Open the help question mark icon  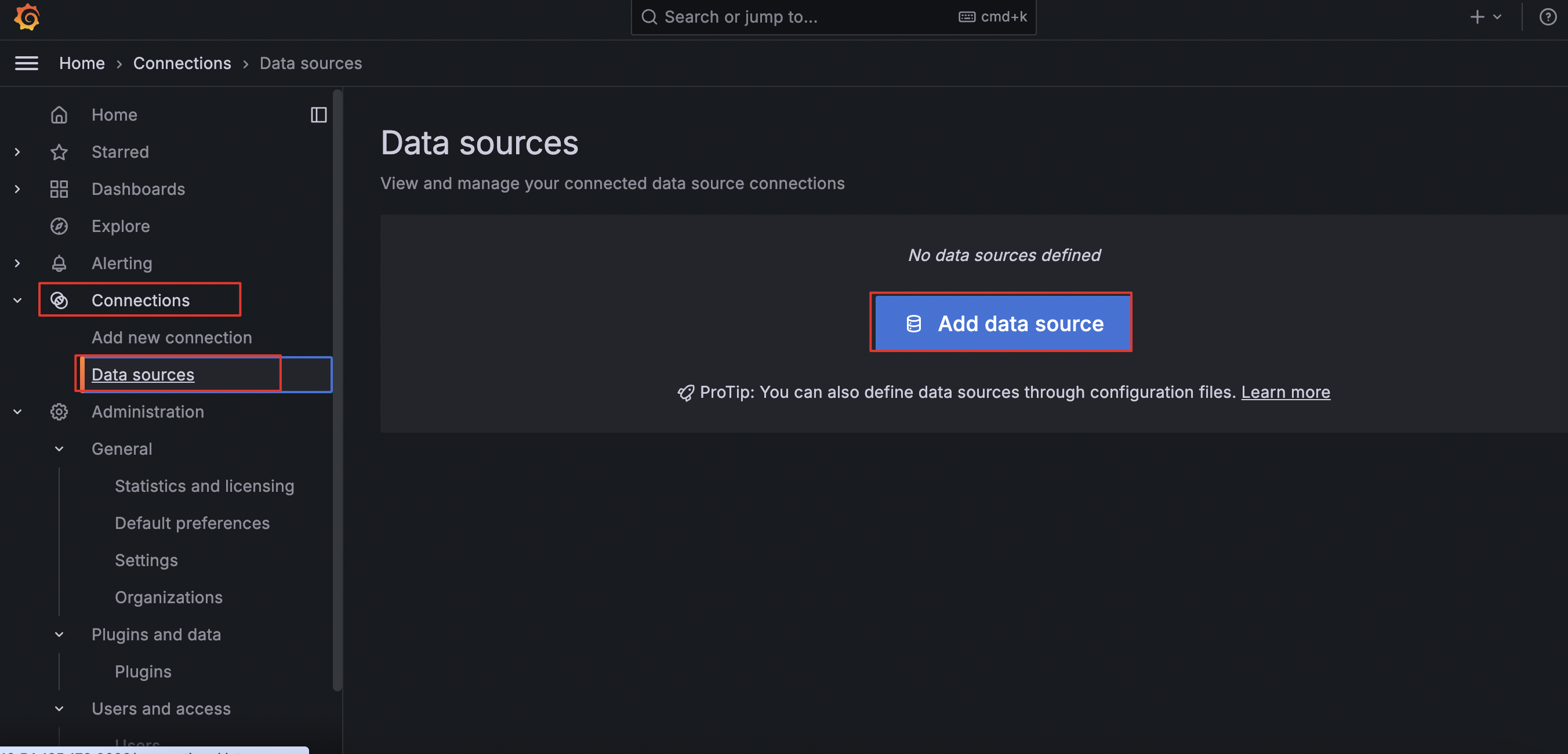(x=1547, y=17)
